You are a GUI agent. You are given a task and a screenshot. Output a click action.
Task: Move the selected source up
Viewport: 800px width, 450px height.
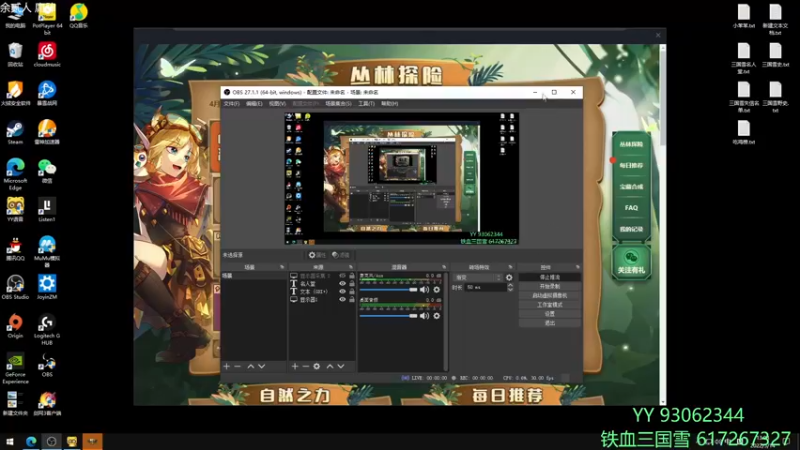tap(330, 366)
